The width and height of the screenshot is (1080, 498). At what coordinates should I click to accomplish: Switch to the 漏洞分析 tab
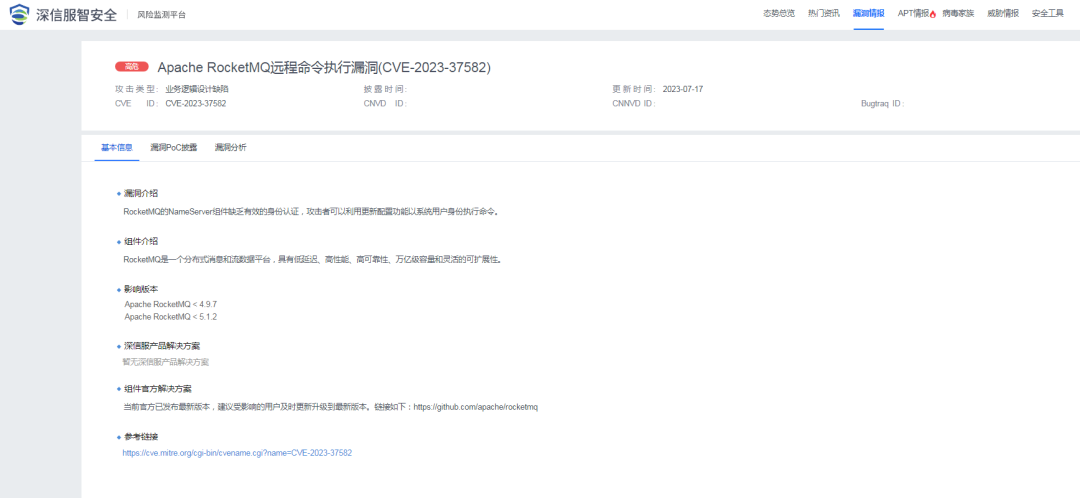tap(231, 147)
